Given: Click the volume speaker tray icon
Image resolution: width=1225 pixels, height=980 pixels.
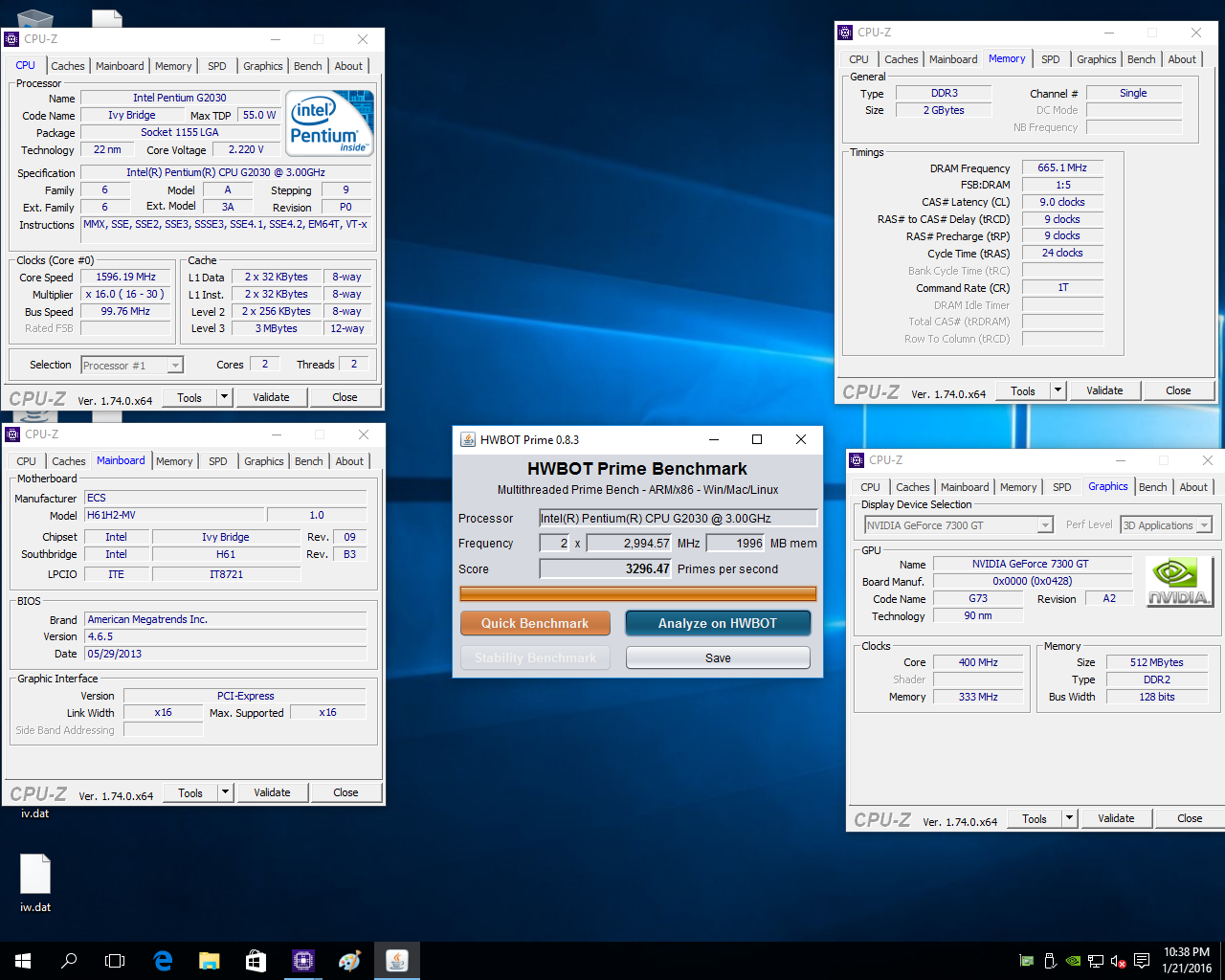Looking at the screenshot, I should tap(1118, 961).
